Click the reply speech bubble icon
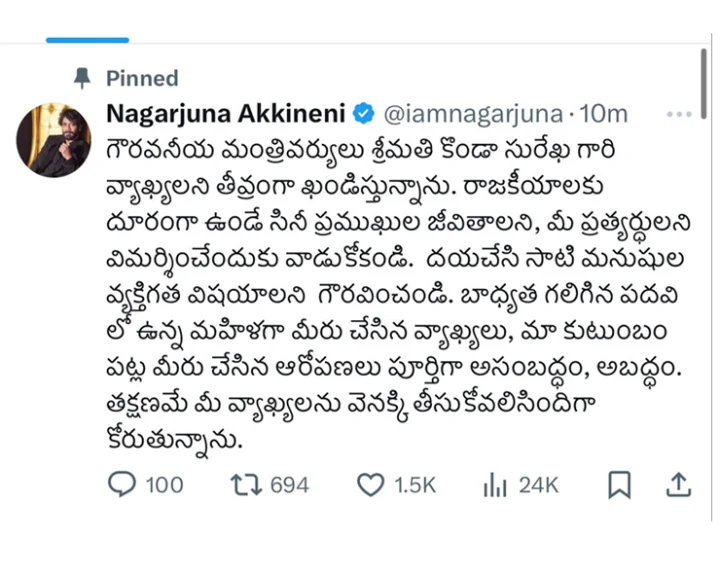Image resolution: width=720 pixels, height=576 pixels. pos(120,485)
